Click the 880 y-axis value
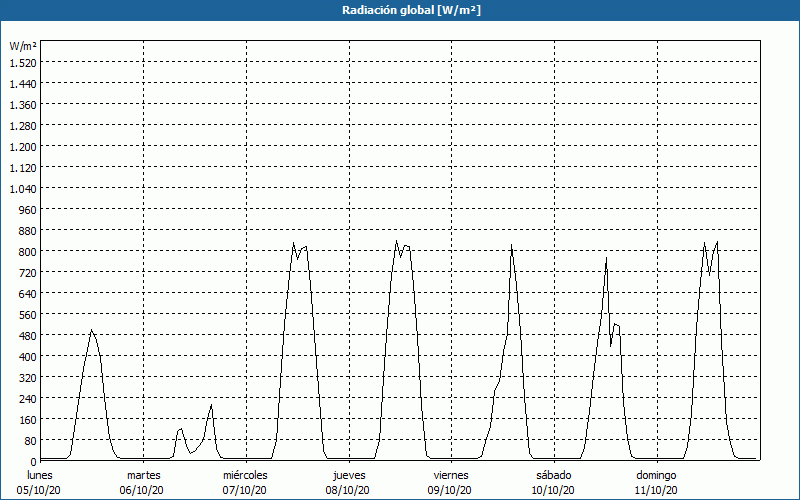Viewport: 800px width, 500px height. point(28,231)
